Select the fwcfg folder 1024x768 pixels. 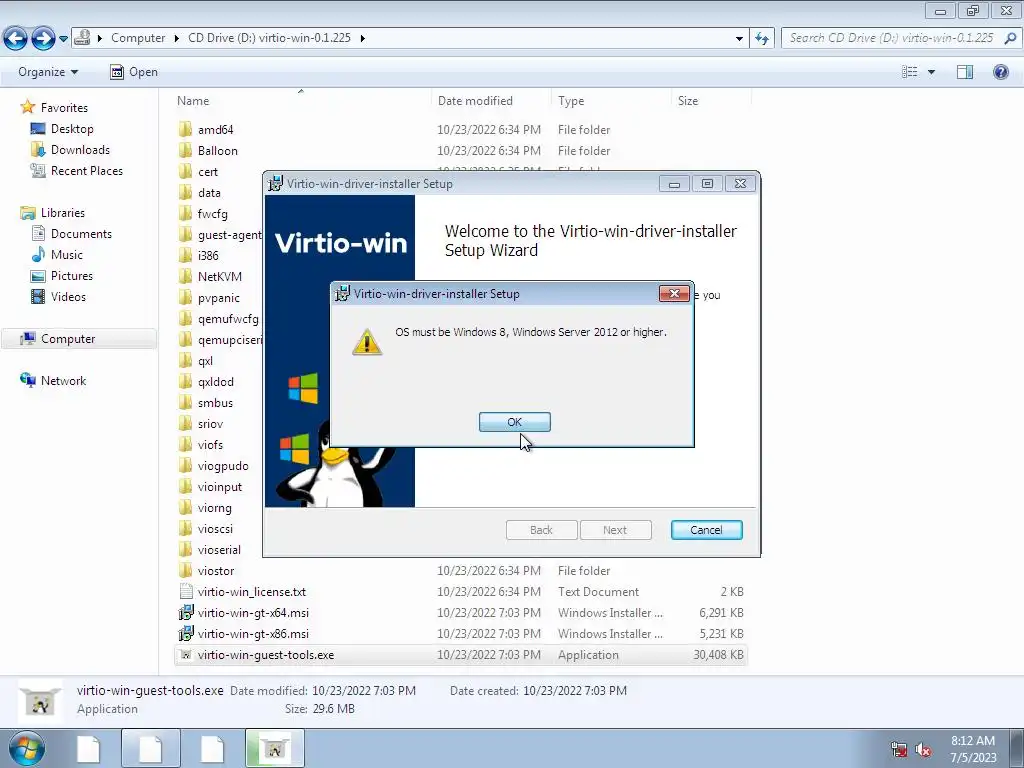[212, 214]
